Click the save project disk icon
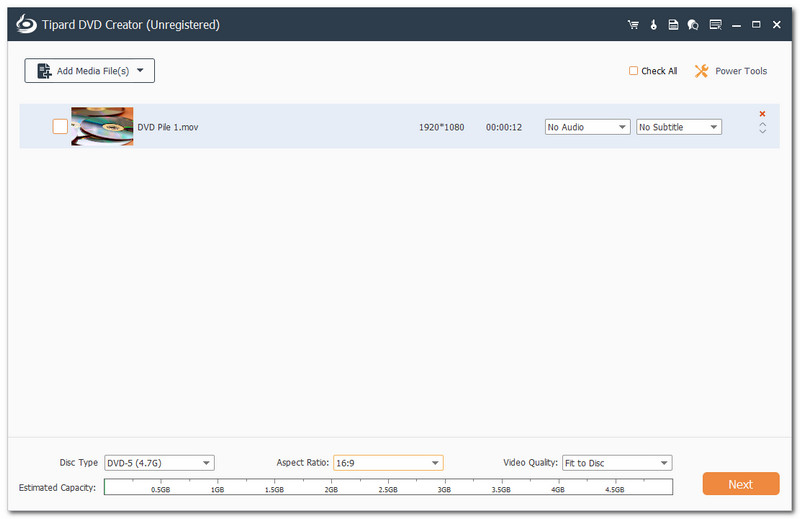Image resolution: width=800 pixels, height=519 pixels. 673,24
